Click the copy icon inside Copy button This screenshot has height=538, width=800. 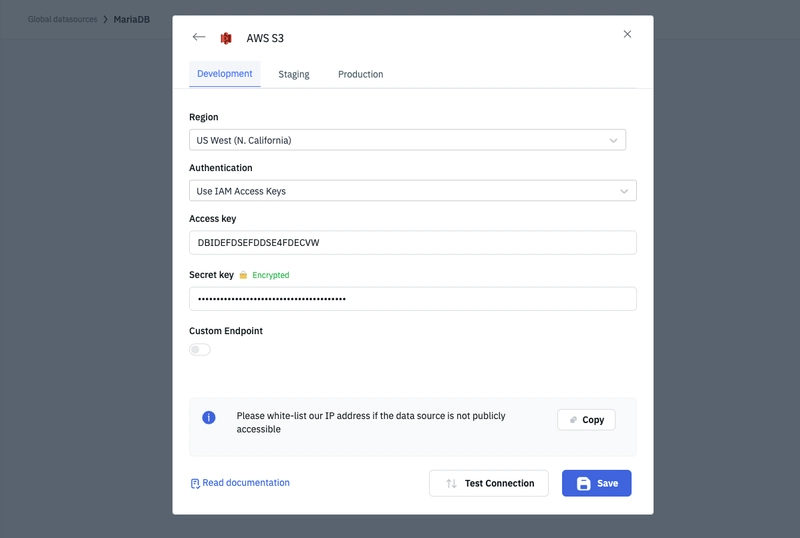pyautogui.click(x=573, y=420)
